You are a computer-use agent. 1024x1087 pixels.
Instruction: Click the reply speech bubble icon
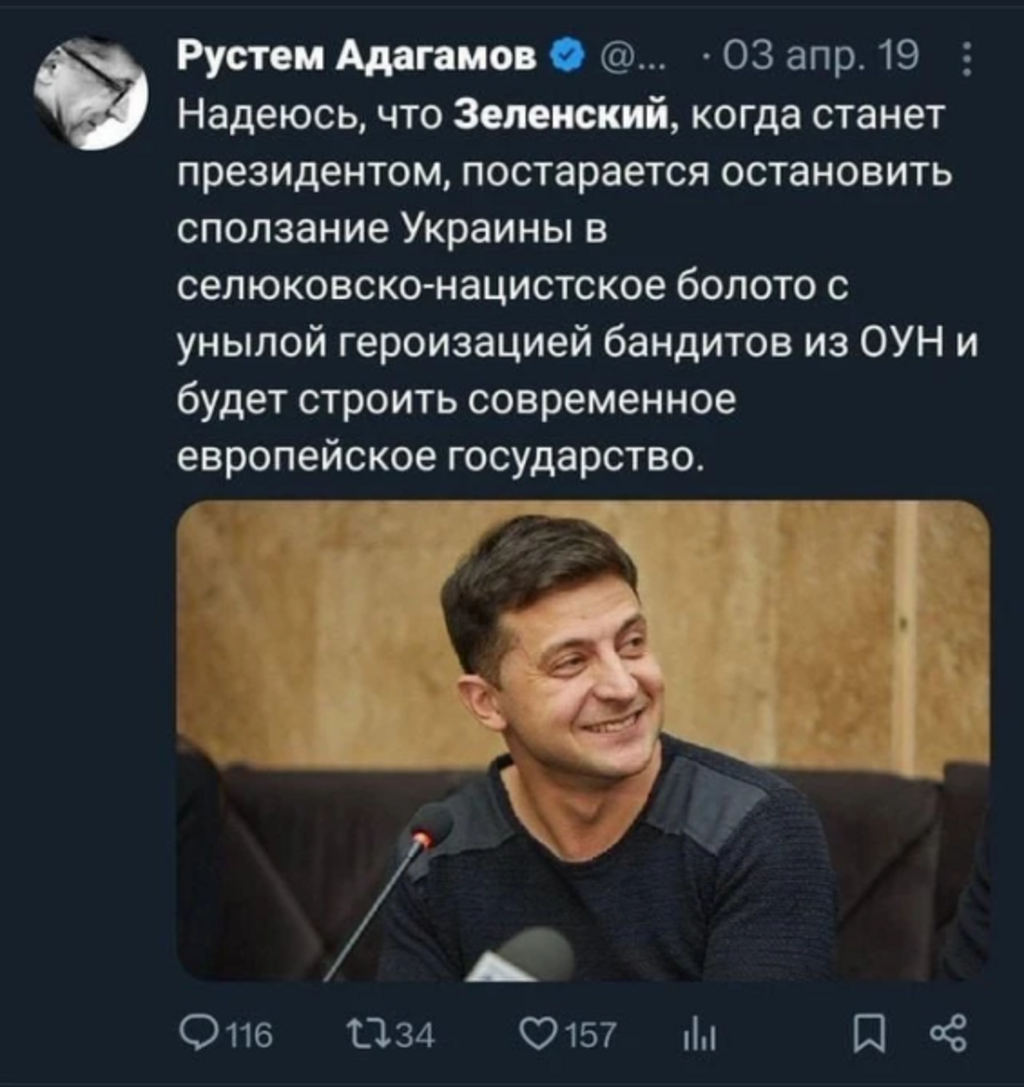click(196, 1032)
